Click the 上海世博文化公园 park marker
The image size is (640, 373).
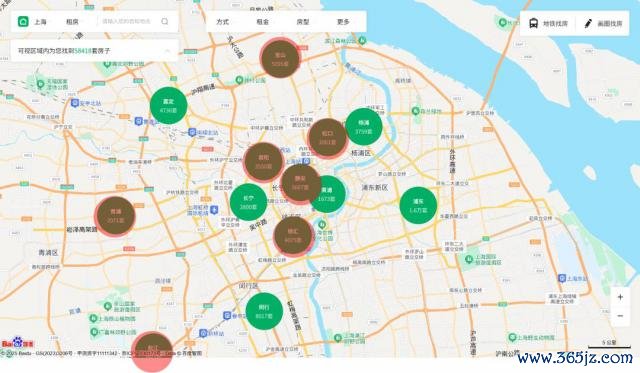click(322, 224)
